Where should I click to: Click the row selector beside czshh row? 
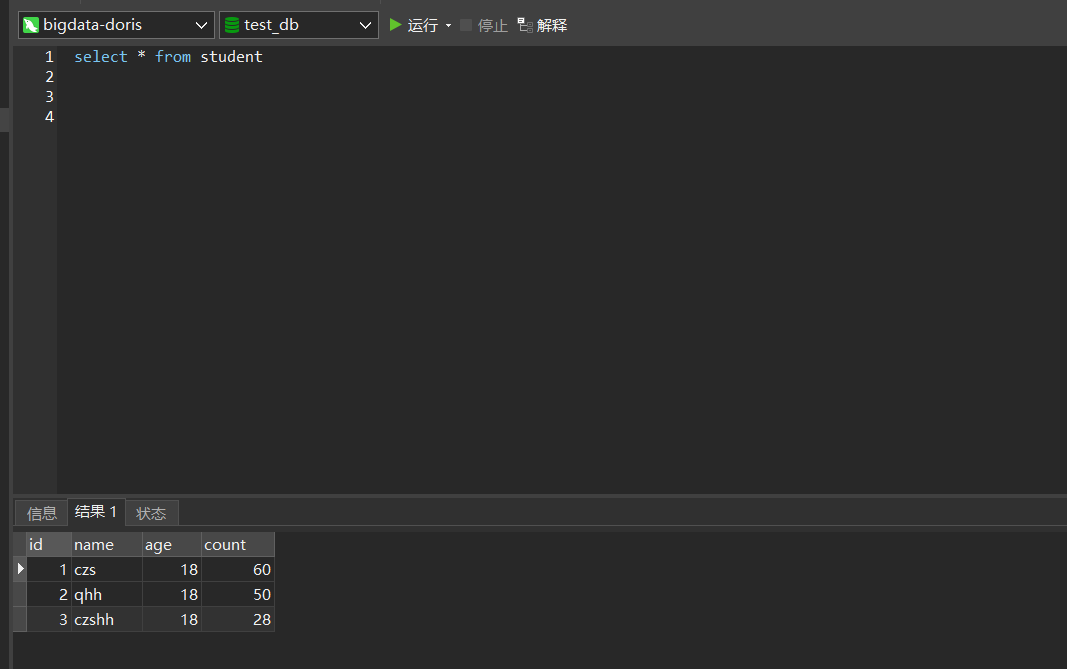pyautogui.click(x=20, y=619)
